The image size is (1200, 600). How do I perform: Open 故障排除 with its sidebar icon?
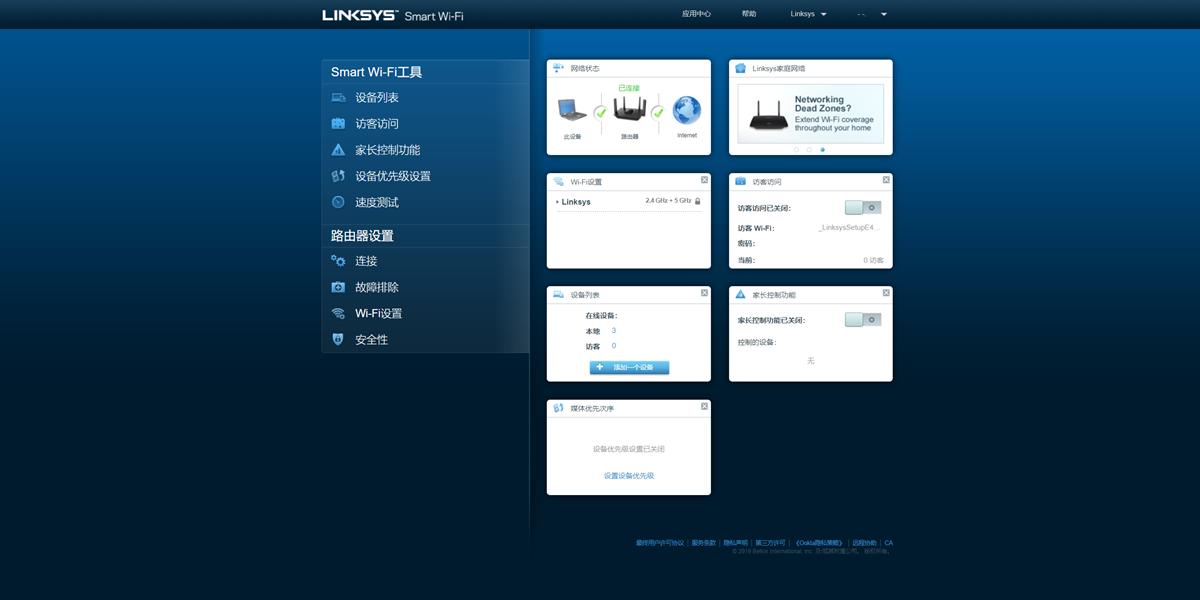click(337, 287)
